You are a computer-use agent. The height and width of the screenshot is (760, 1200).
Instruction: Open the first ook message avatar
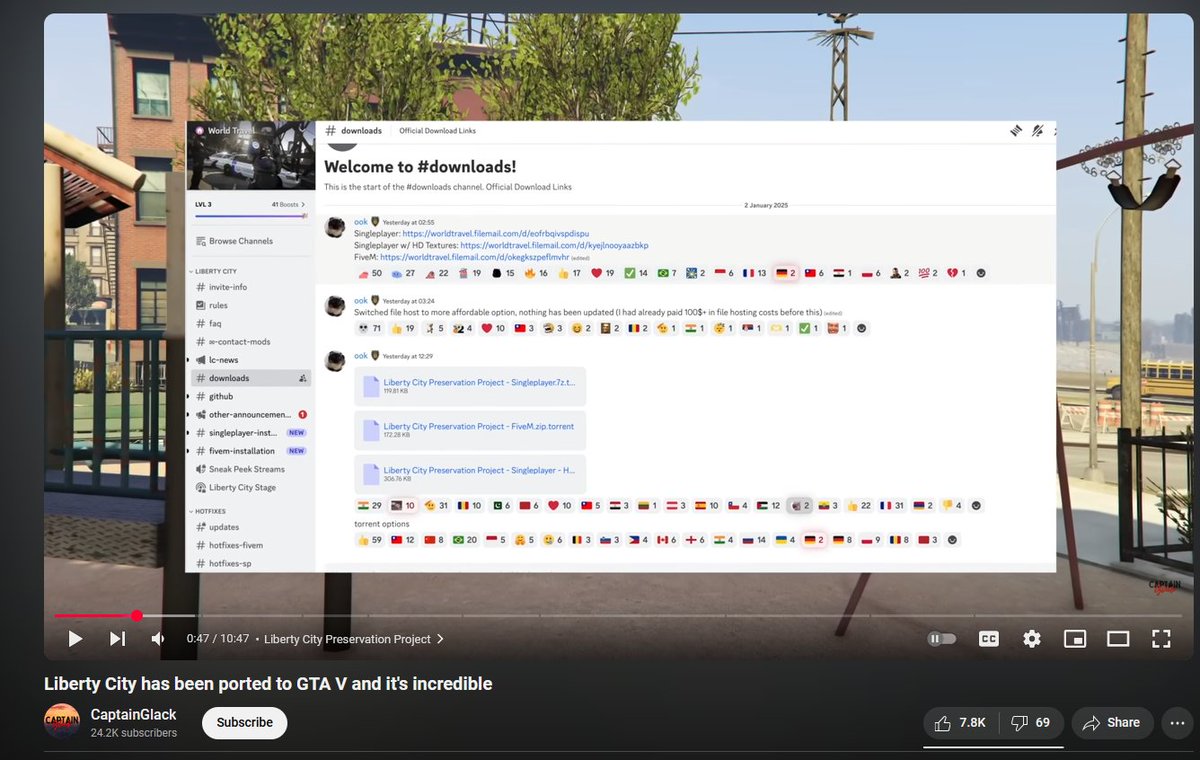tap(336, 227)
